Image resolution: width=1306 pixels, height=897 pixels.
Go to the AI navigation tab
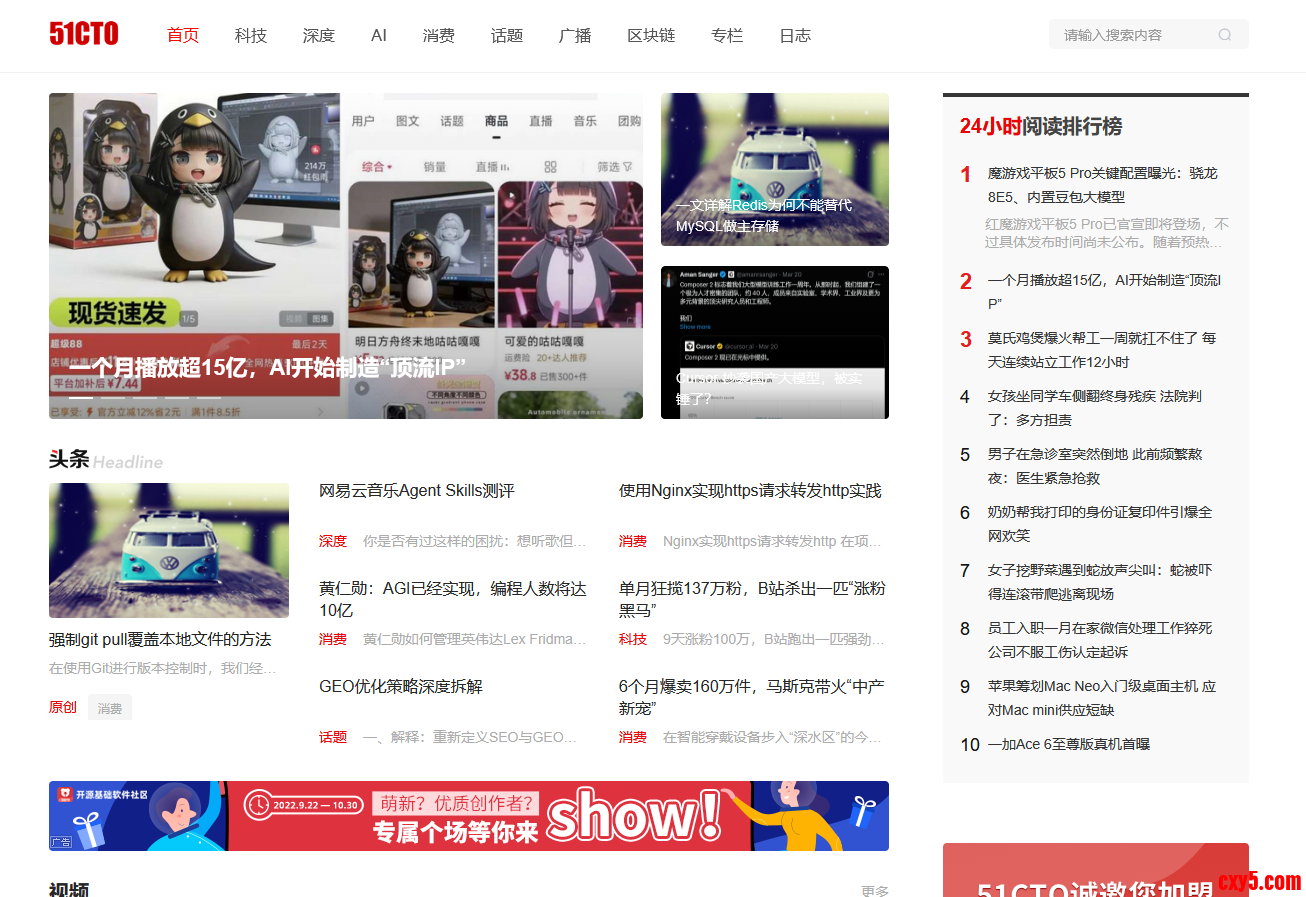[x=379, y=36]
